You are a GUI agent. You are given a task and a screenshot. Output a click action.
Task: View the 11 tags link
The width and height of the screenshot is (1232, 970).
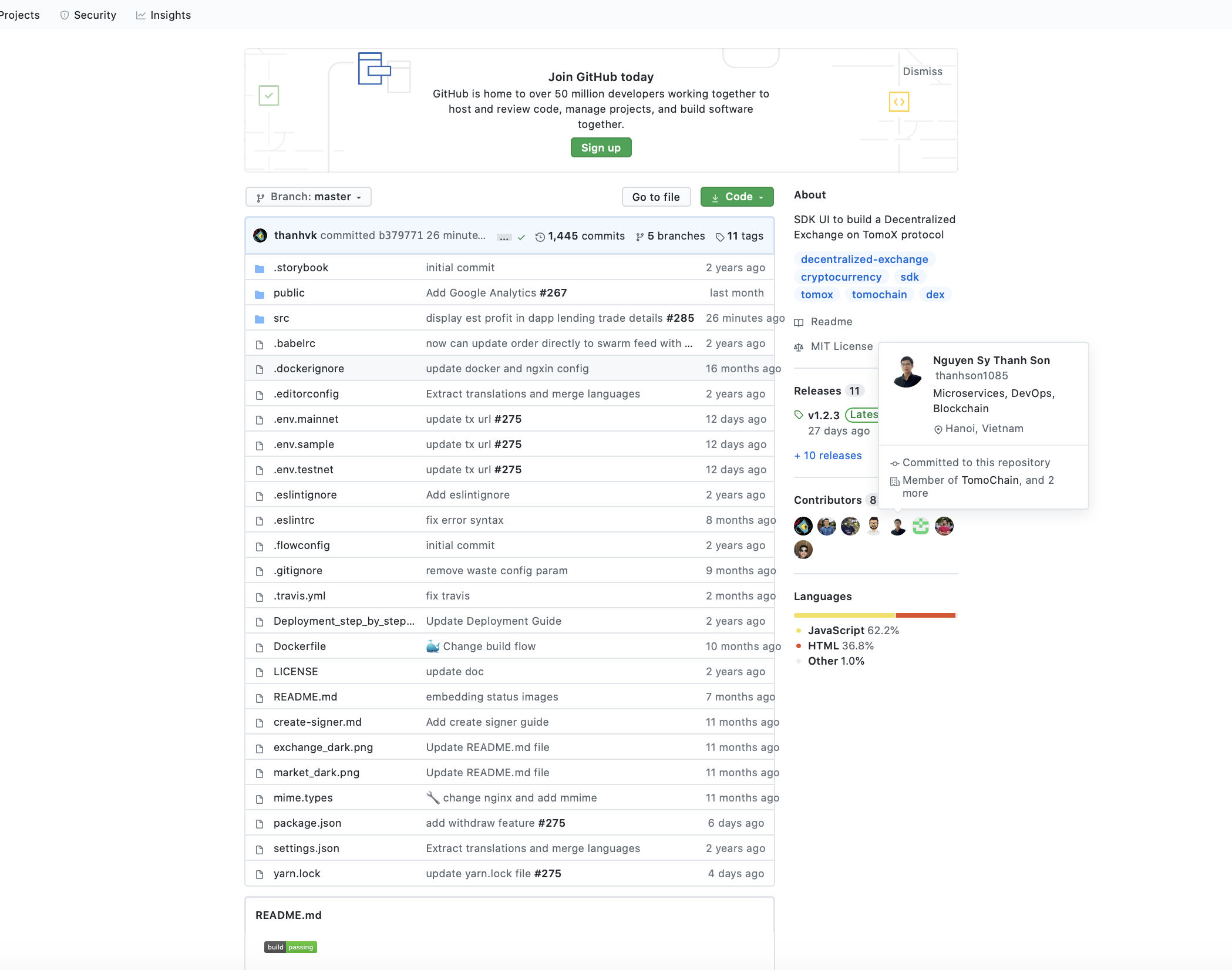tap(739, 236)
